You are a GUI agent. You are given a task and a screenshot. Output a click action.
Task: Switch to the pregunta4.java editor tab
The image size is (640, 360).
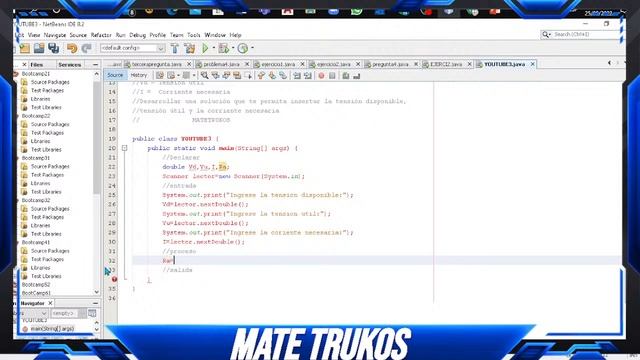tap(390, 64)
